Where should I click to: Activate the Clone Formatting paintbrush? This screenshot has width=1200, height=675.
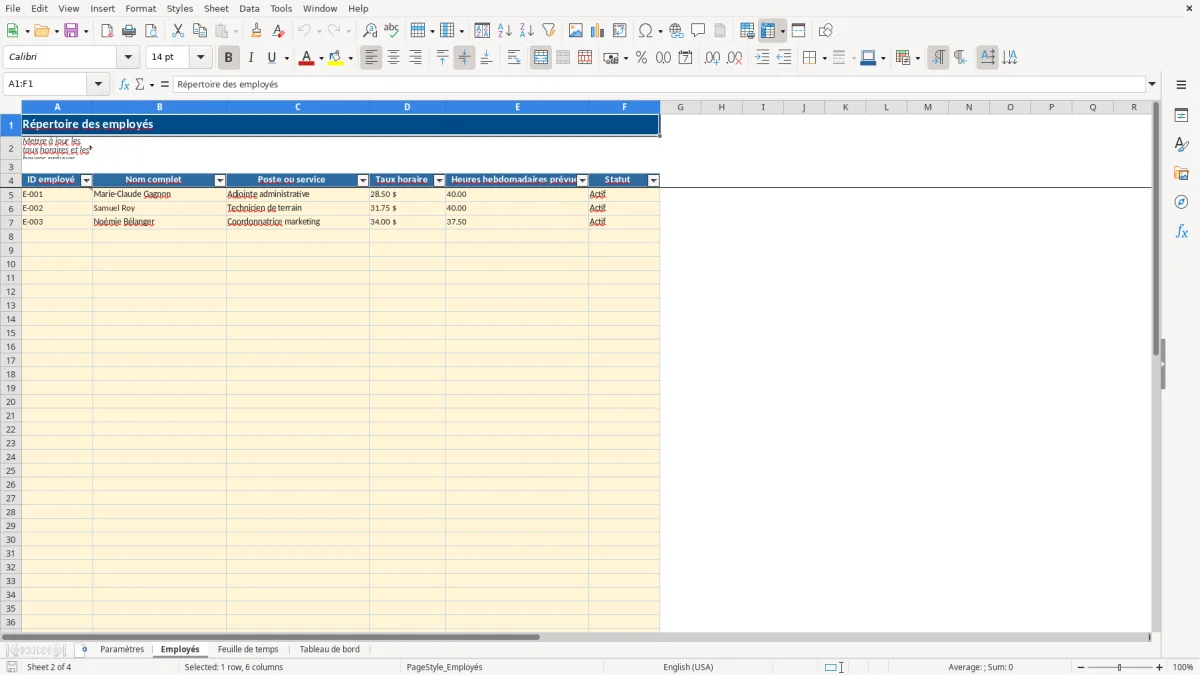pos(257,31)
